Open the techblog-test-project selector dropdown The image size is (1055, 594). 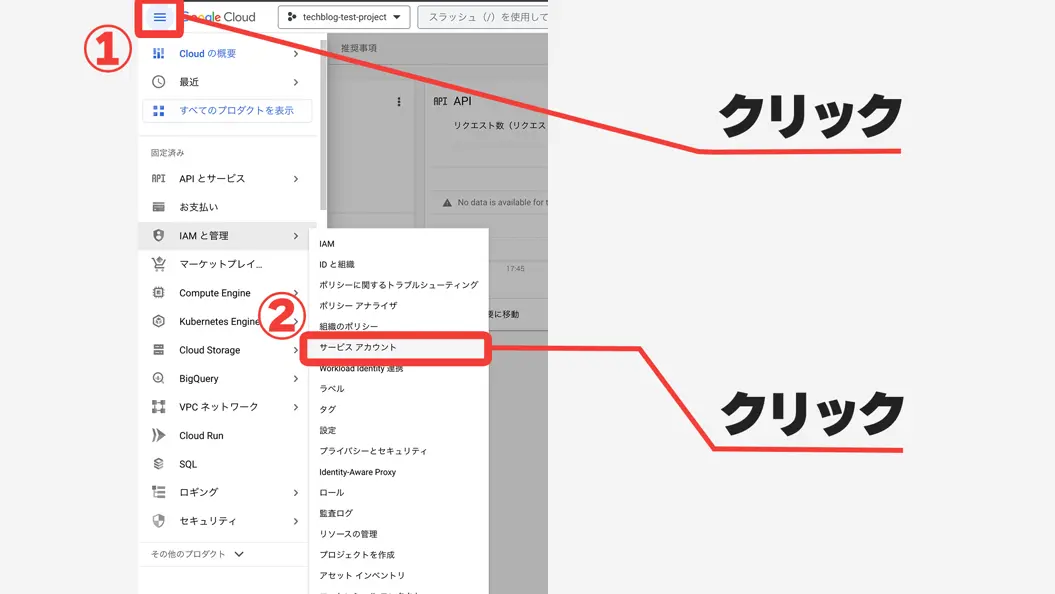pos(344,17)
